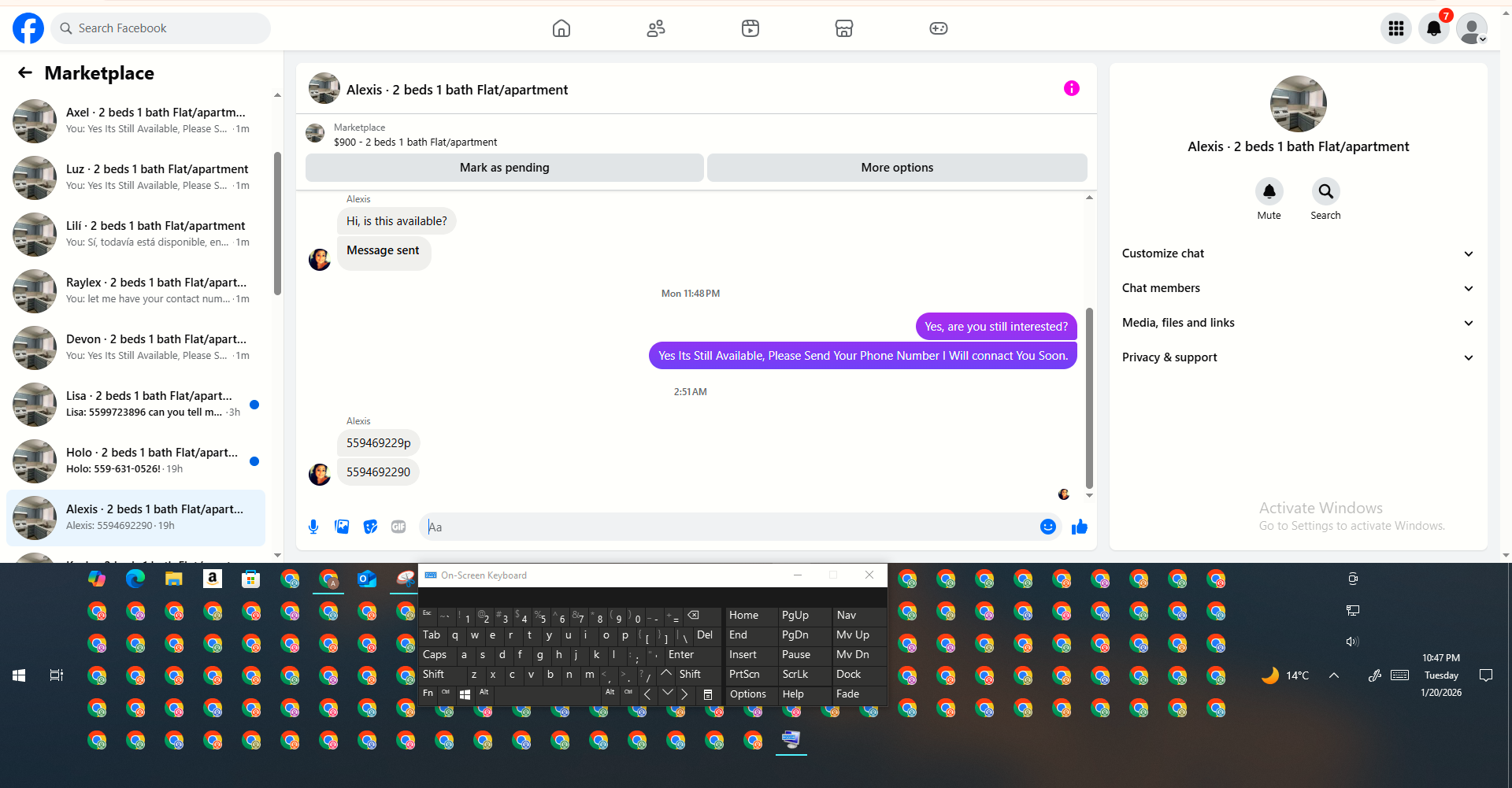Screen dimensions: 1512x788
Task: Expand Media, files and links section
Action: coord(1299,323)
